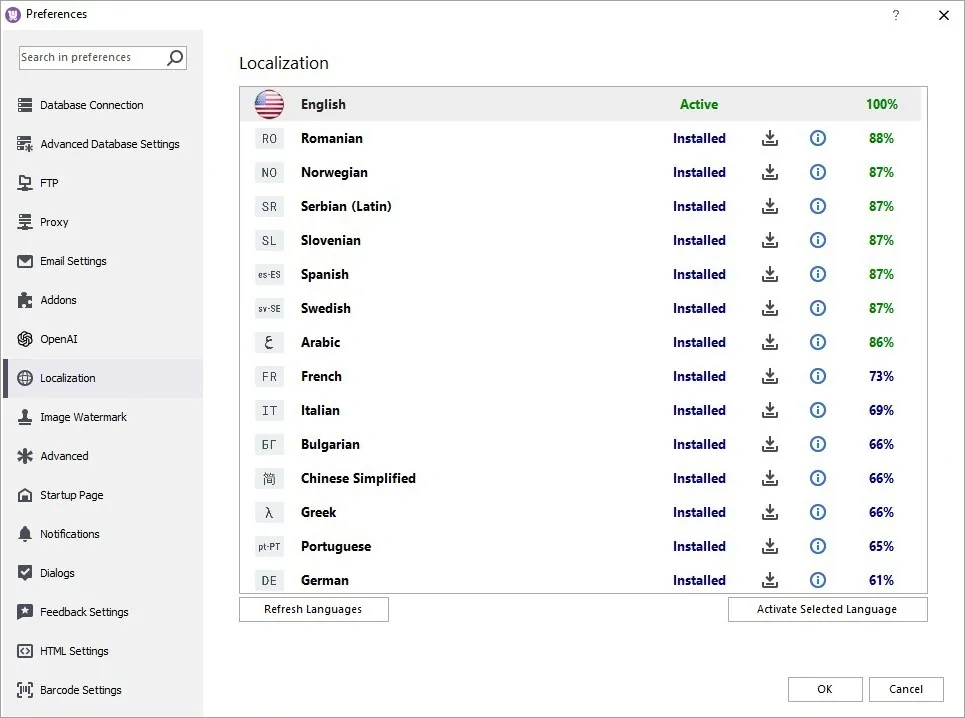
Task: Download the German translation
Action: click(x=769, y=580)
